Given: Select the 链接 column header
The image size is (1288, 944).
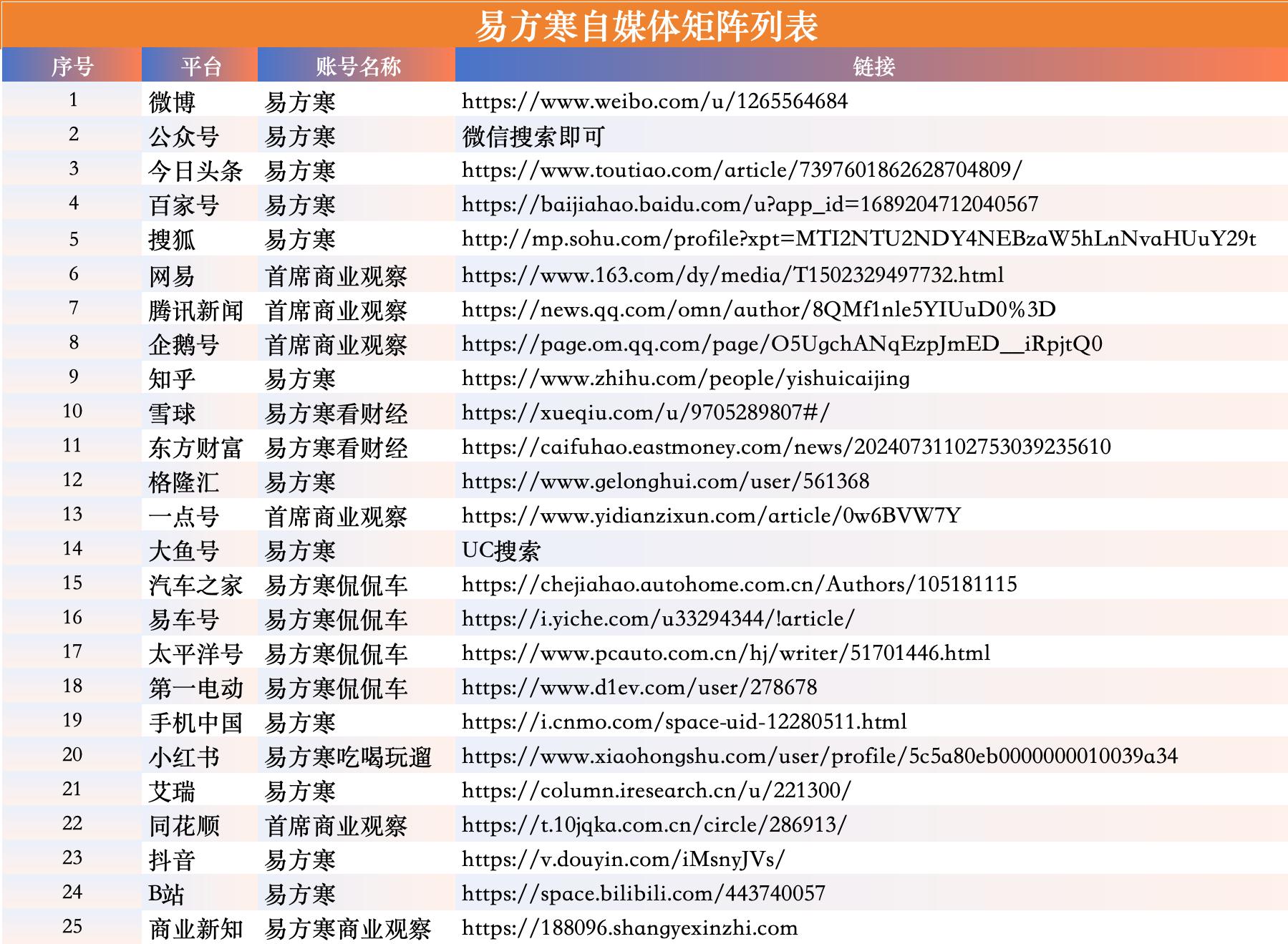Looking at the screenshot, I should coord(873,67).
